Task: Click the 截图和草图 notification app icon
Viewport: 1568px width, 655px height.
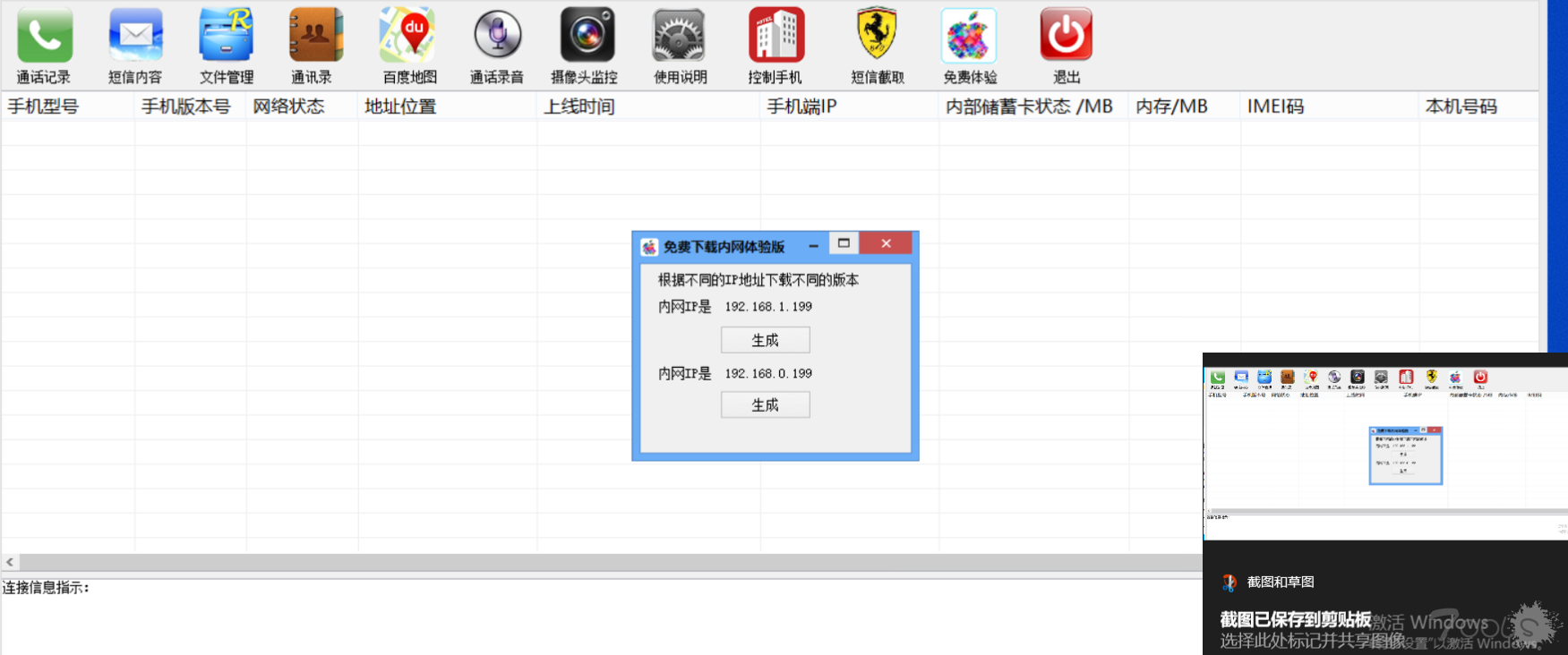Action: [1230, 583]
